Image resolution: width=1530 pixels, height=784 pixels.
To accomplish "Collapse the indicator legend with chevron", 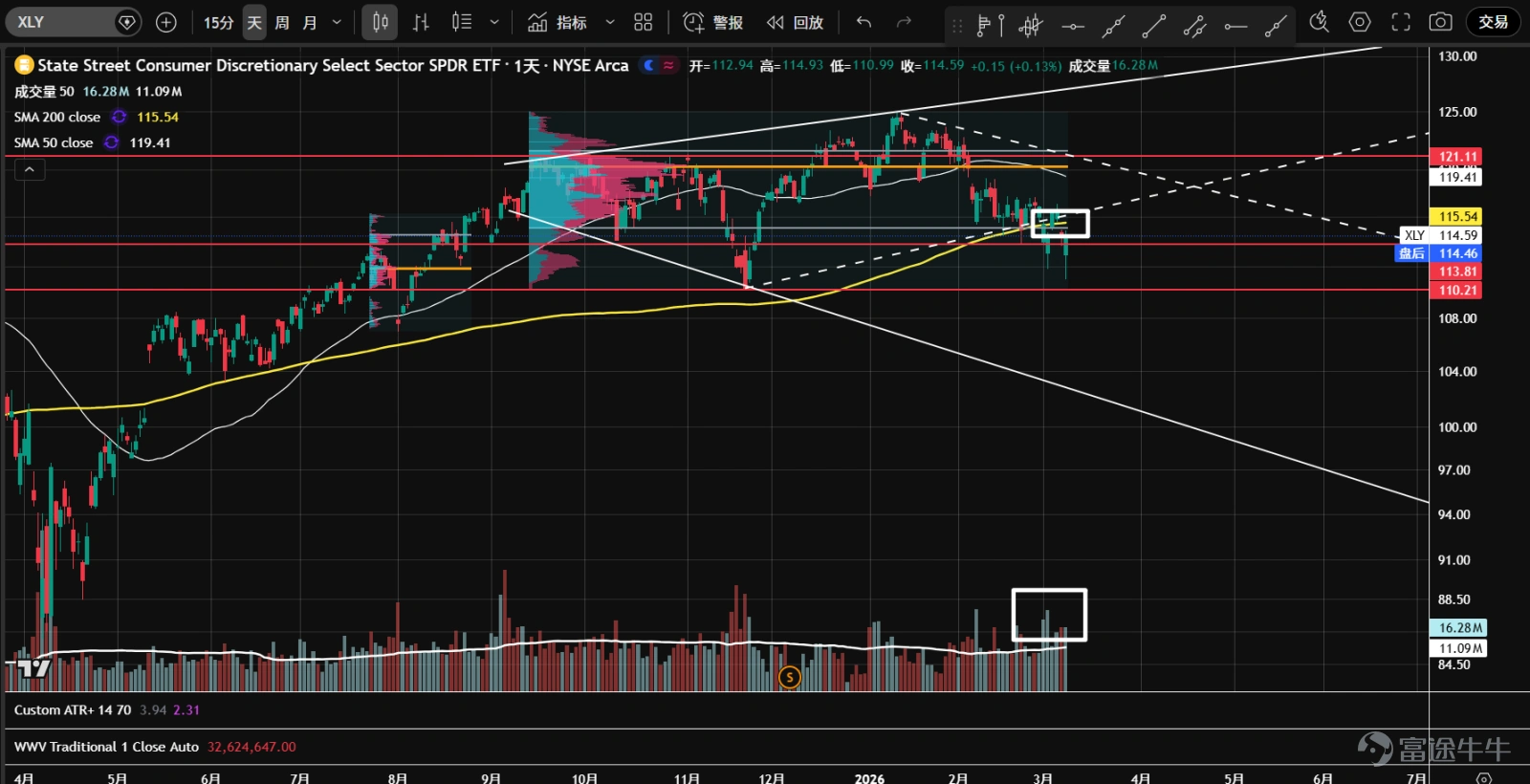I will [x=30, y=169].
